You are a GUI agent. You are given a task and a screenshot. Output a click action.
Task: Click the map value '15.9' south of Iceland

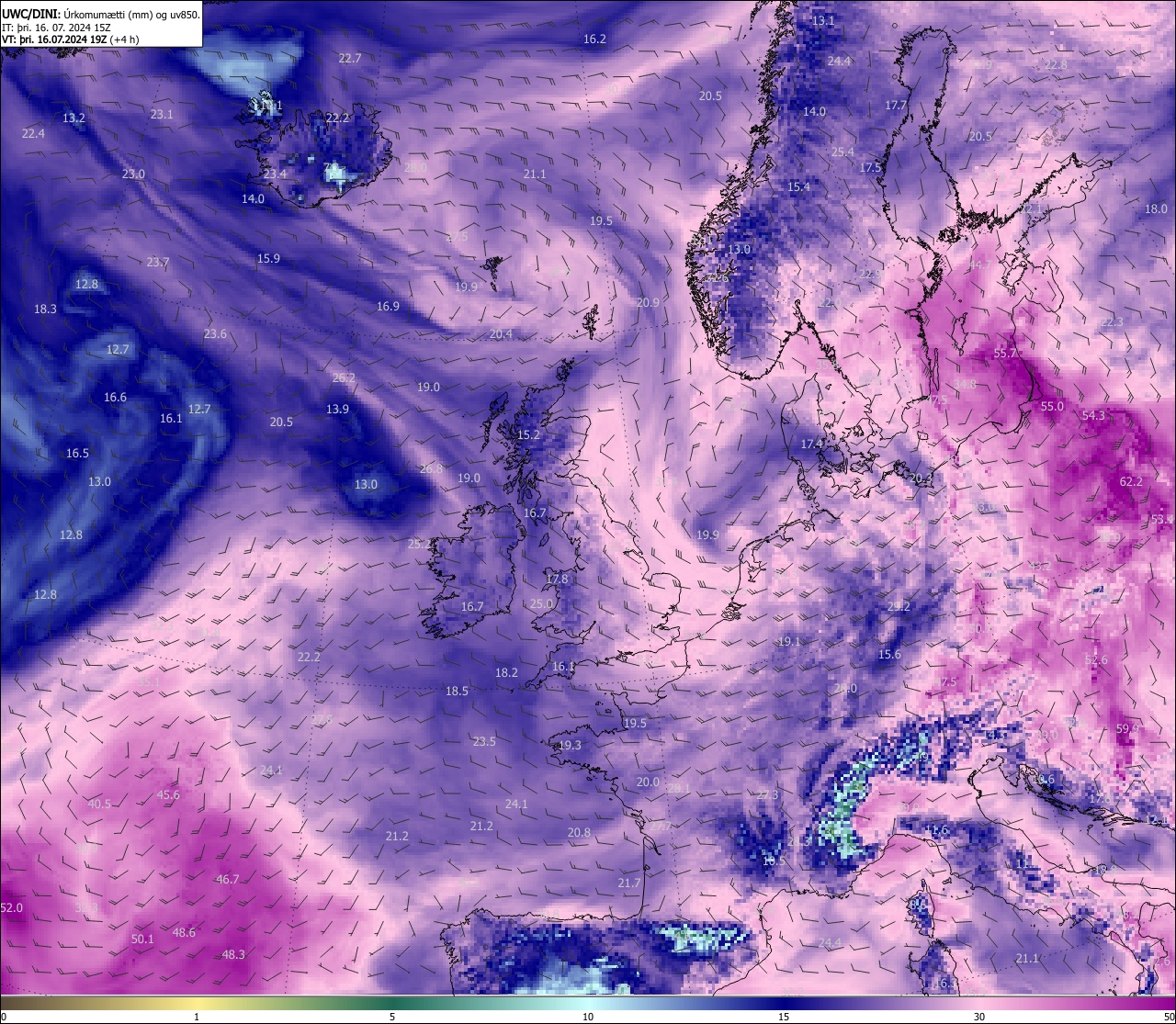268,258
